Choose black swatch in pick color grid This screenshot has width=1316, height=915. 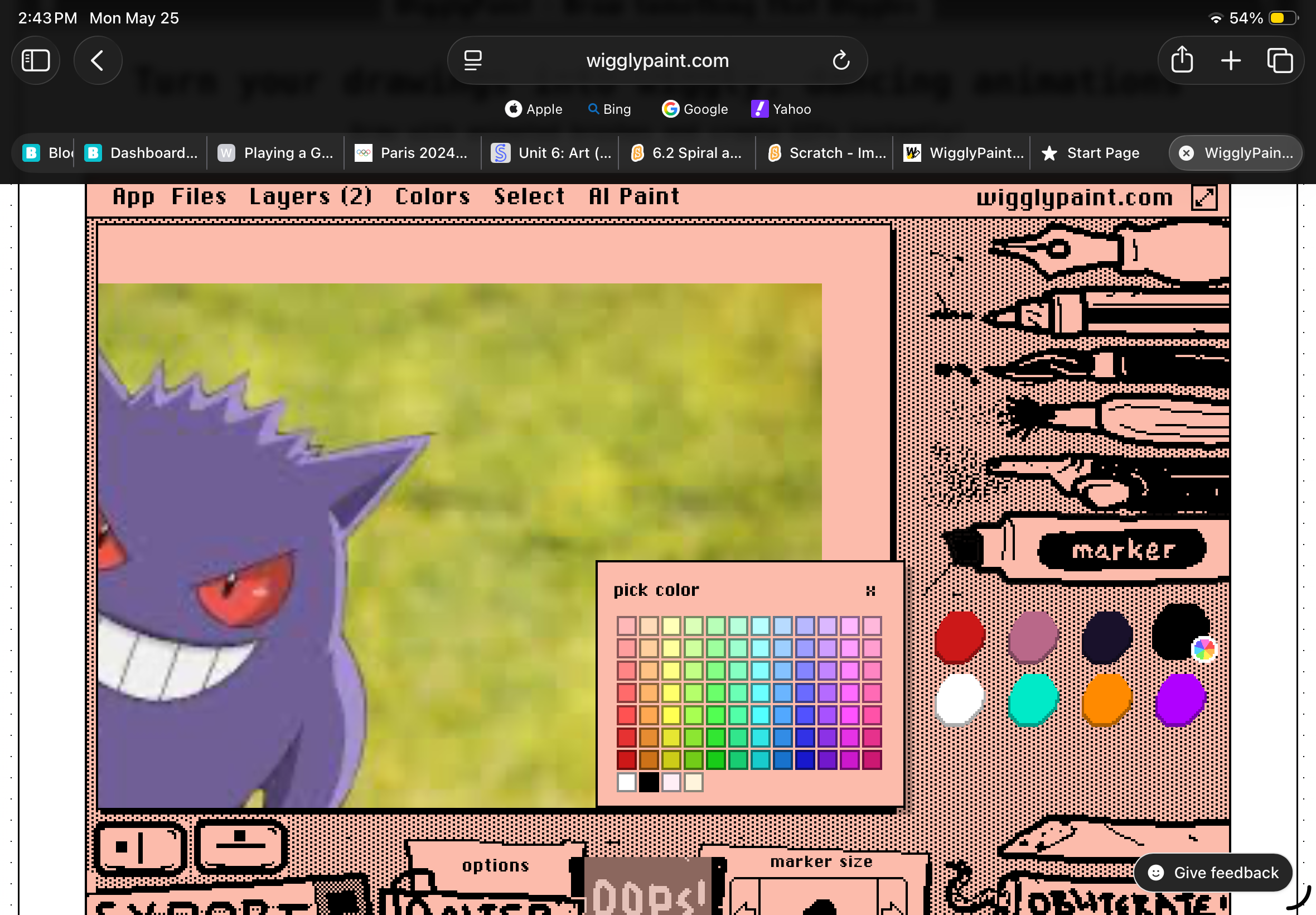point(649,782)
